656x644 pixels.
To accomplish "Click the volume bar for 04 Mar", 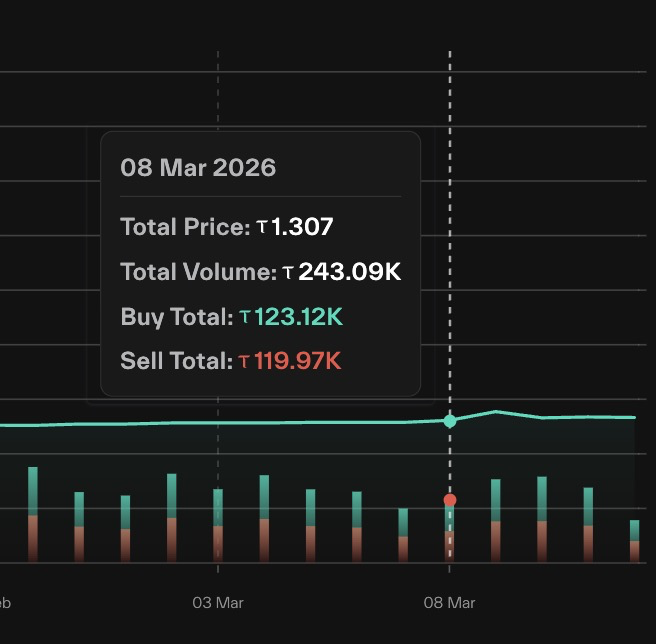I will pyautogui.click(x=264, y=518).
